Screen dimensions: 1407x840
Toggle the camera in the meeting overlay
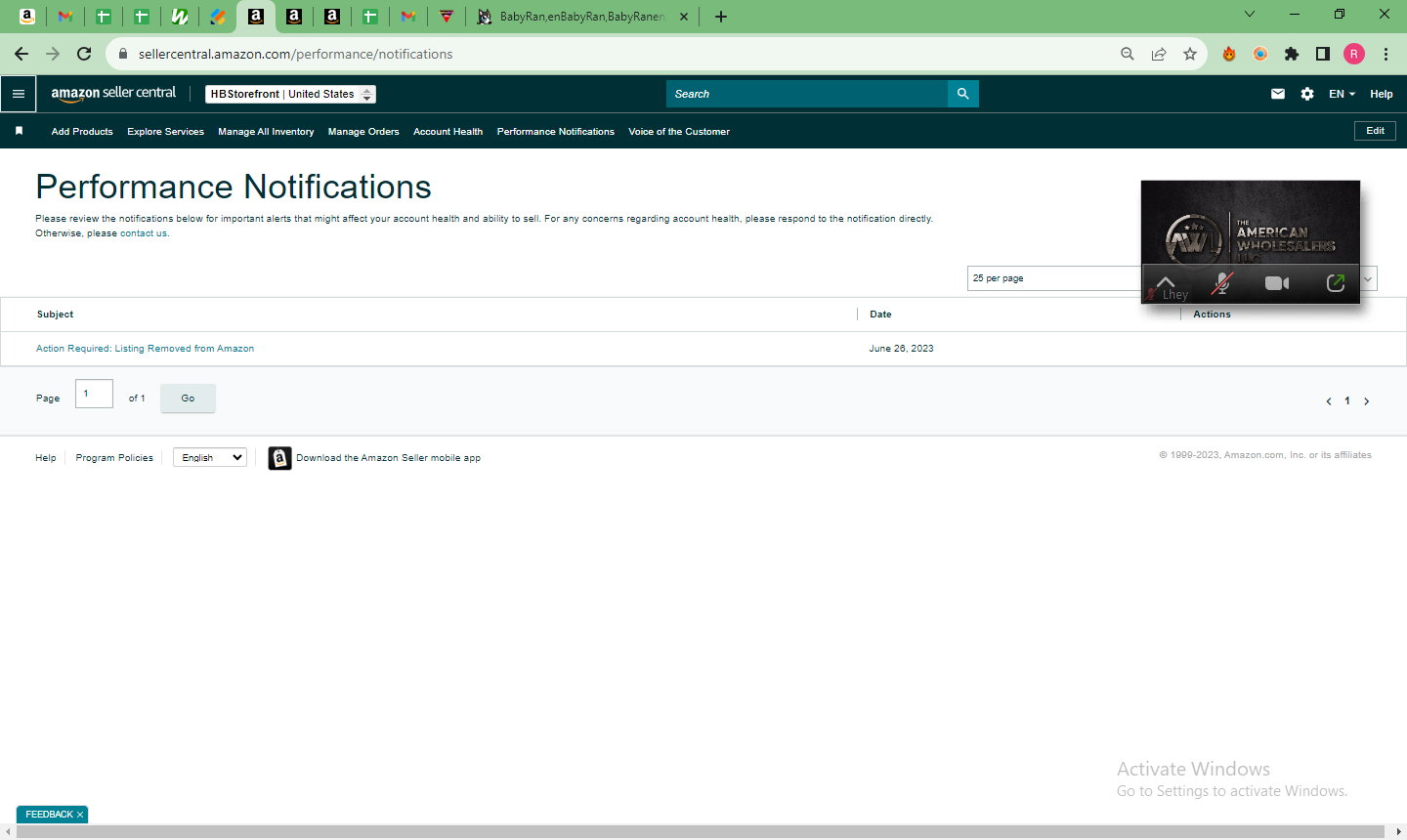1277,283
